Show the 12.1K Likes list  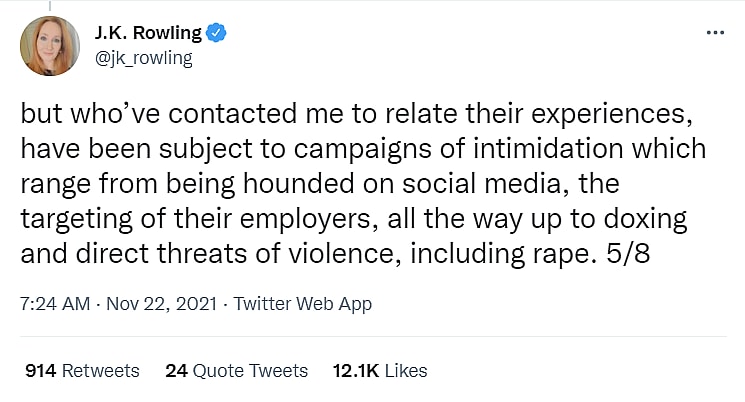tap(380, 370)
